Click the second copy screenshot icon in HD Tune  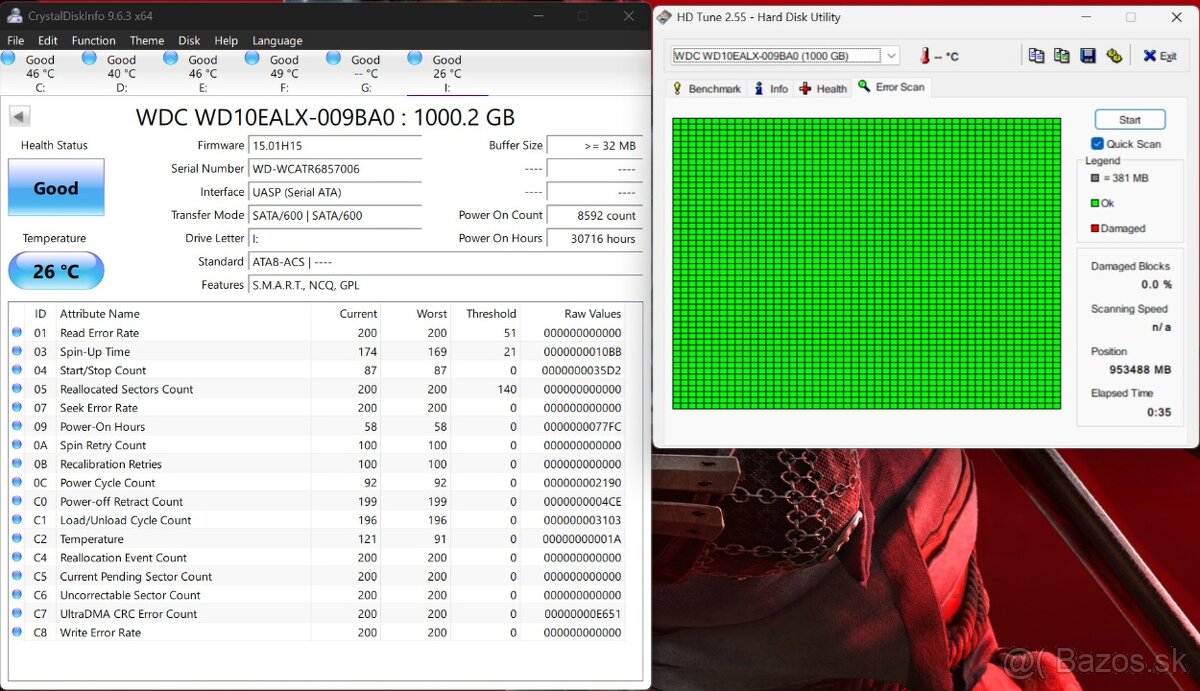coord(1061,56)
